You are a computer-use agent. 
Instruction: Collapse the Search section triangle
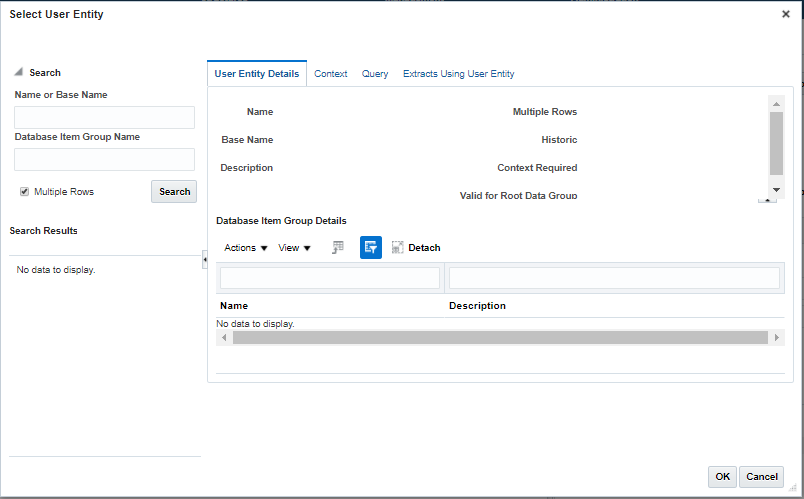18,72
